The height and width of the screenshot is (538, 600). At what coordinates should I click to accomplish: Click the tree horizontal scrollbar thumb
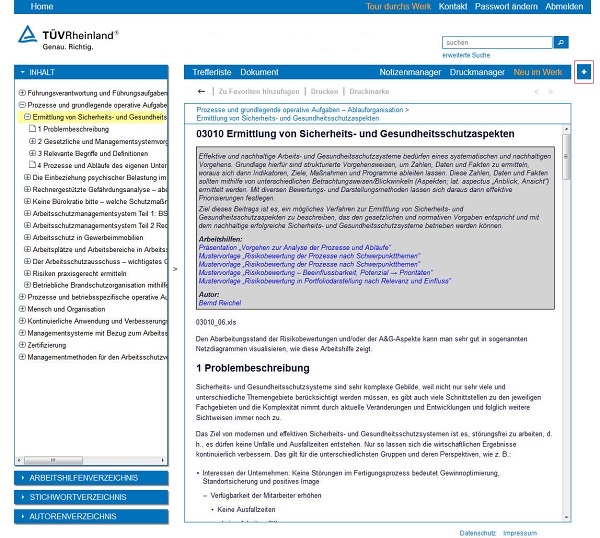coord(53,460)
